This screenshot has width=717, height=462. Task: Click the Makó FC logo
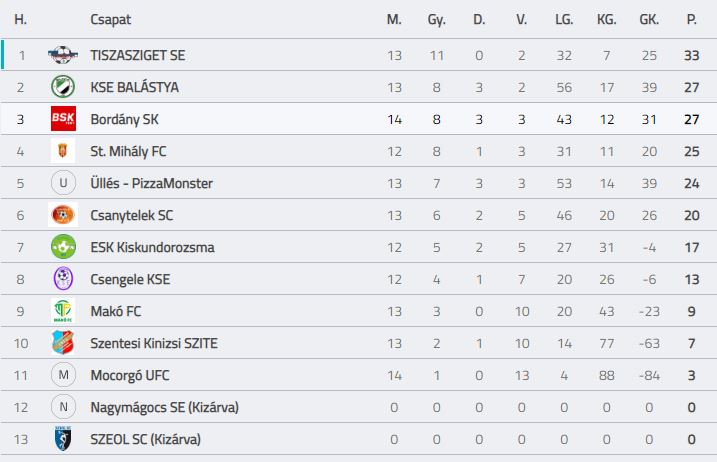[x=63, y=311]
